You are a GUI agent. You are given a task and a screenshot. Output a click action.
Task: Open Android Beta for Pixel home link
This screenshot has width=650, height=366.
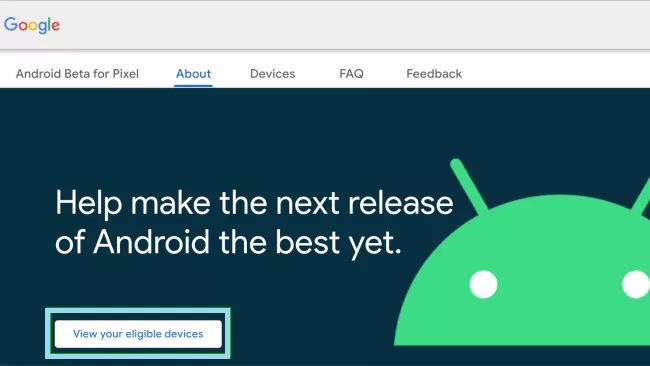(x=77, y=74)
